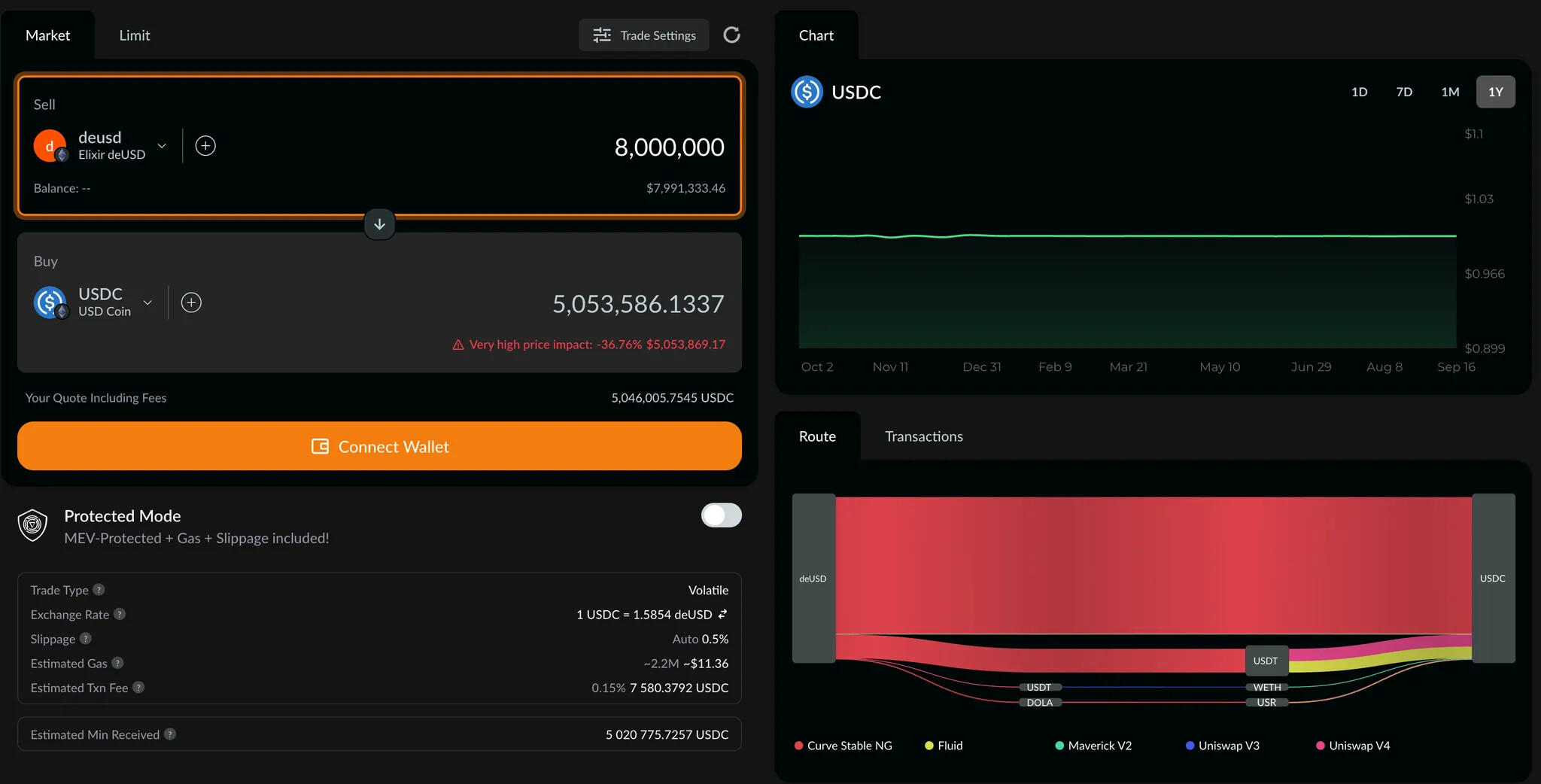Click the plus icon next to deusd
Image resolution: width=1541 pixels, height=784 pixels.
point(205,146)
